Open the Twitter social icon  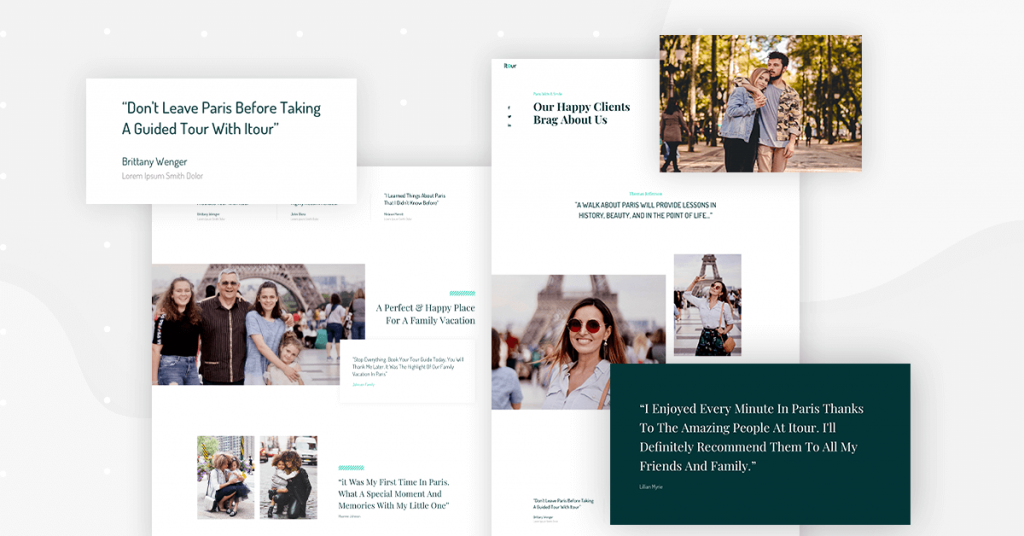tap(509, 117)
